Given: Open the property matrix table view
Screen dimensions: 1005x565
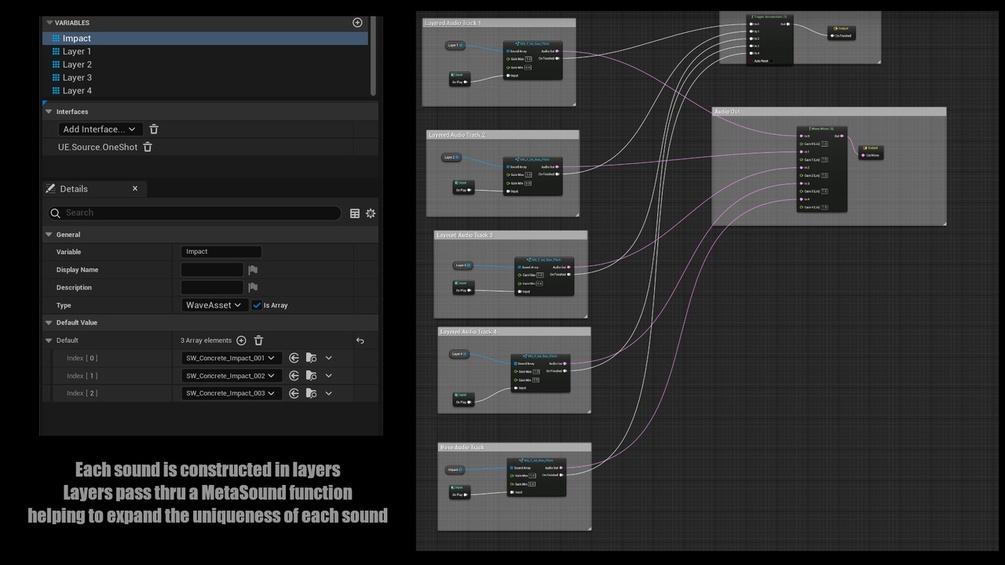Looking at the screenshot, I should click(354, 213).
